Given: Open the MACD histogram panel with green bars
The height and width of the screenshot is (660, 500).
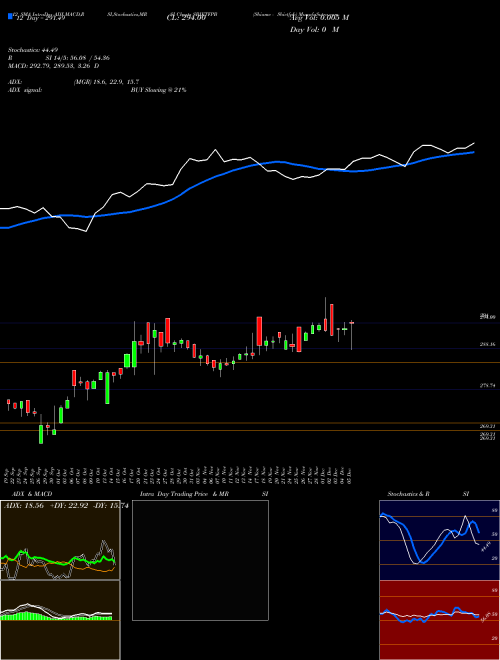Looking at the screenshot, I should (x=60, y=620).
